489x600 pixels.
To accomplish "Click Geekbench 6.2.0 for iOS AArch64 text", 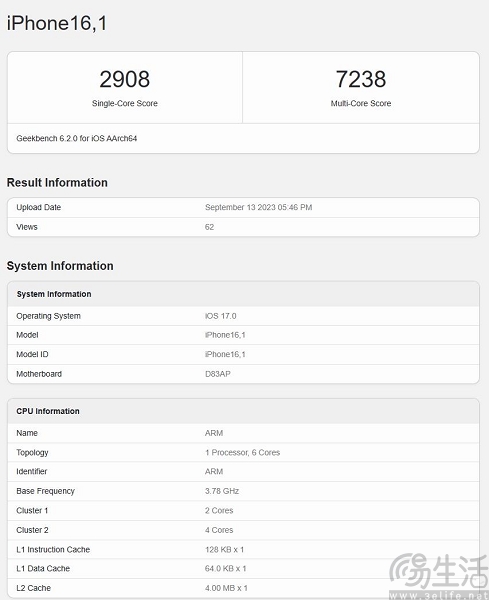I will point(77,139).
